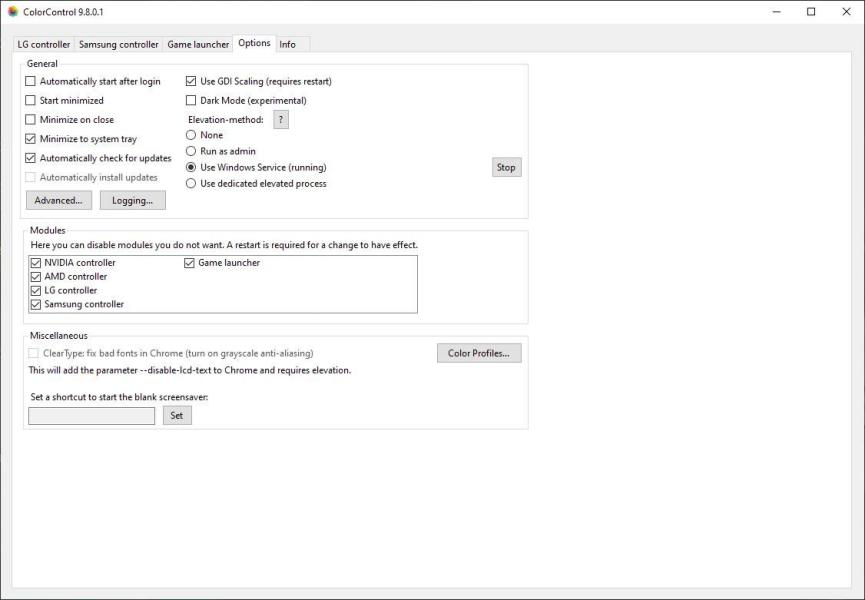The image size is (865, 600).
Task: Toggle the Automatically install updates checkbox
Action: point(92,178)
